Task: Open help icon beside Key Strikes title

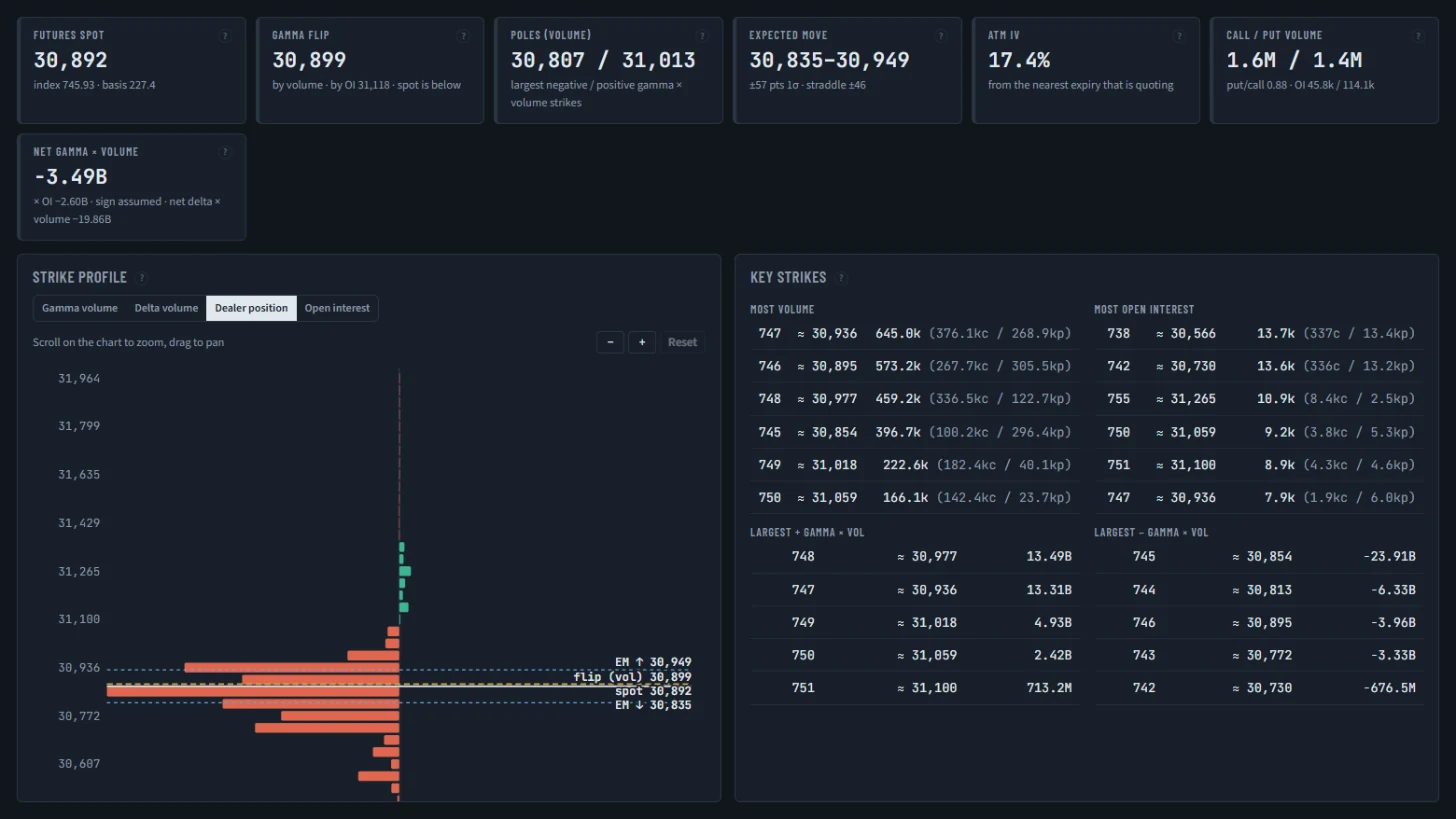Action: pos(841,278)
